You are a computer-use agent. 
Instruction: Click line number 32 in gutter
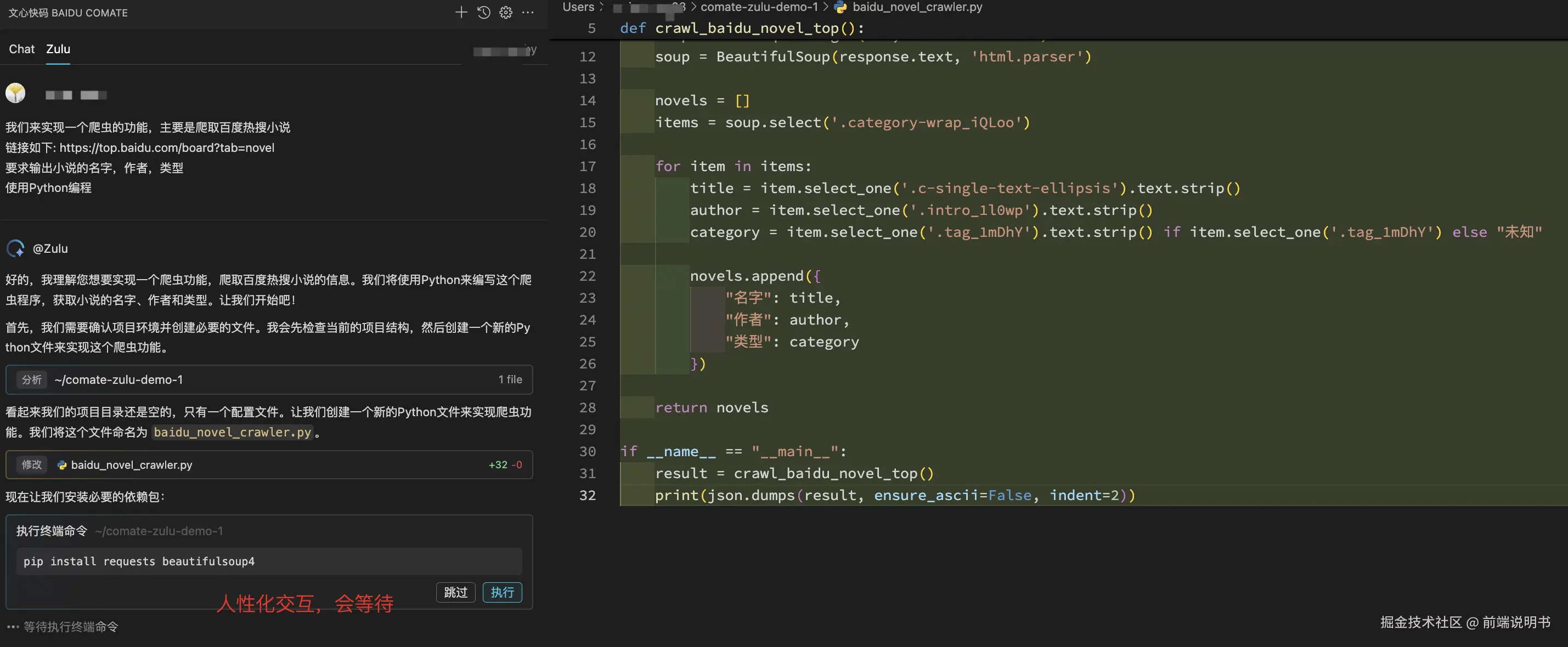click(x=587, y=496)
